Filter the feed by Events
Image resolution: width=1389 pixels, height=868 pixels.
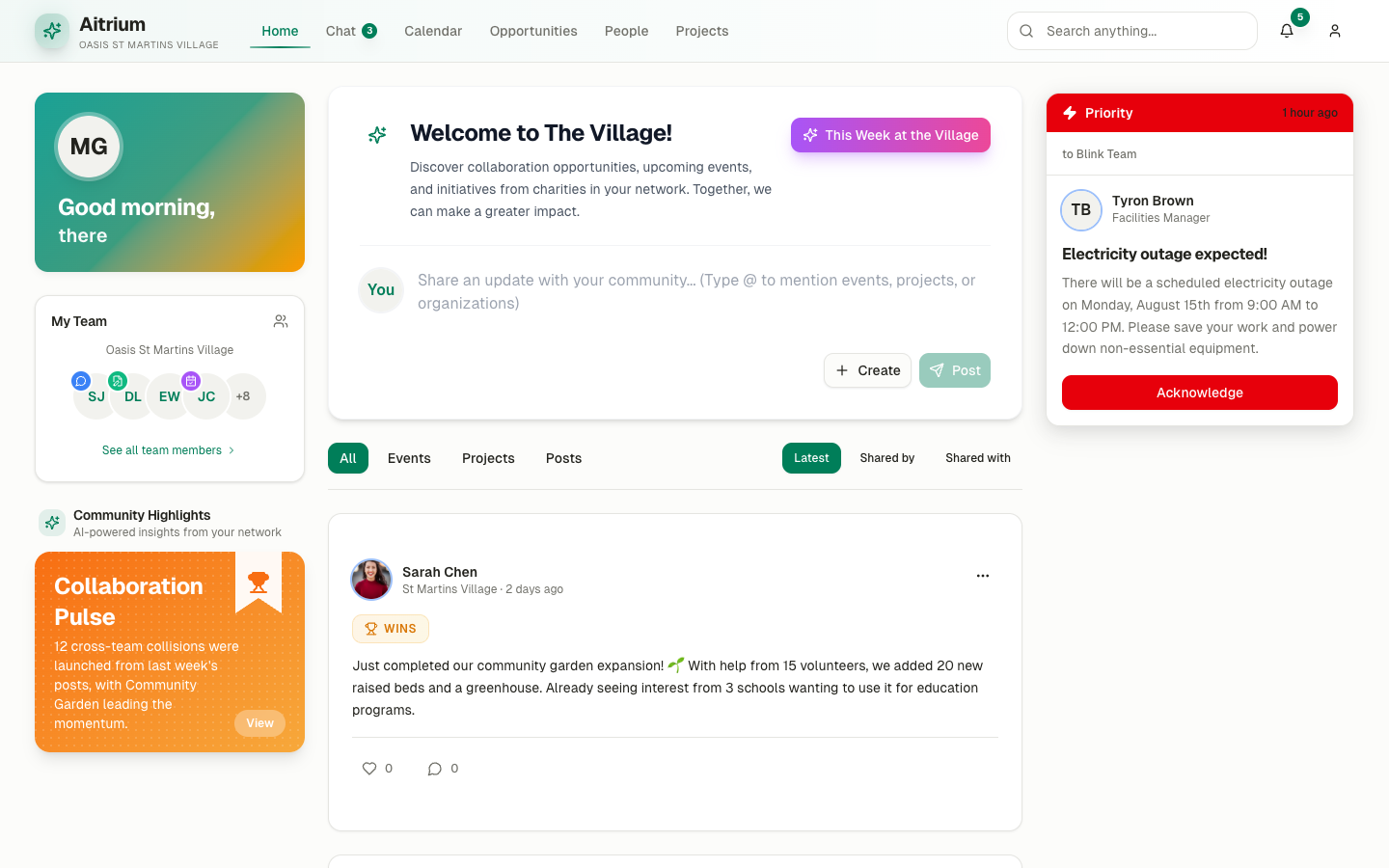409,458
